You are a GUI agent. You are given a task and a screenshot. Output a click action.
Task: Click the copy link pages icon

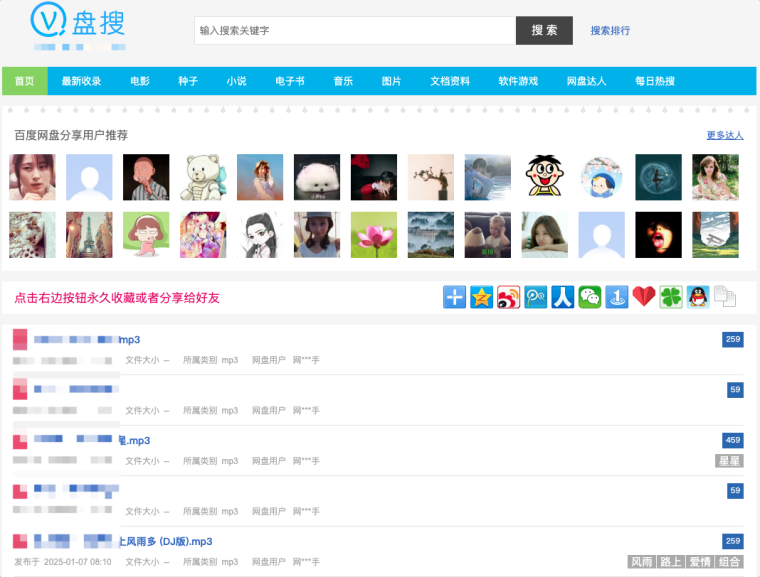(x=725, y=297)
